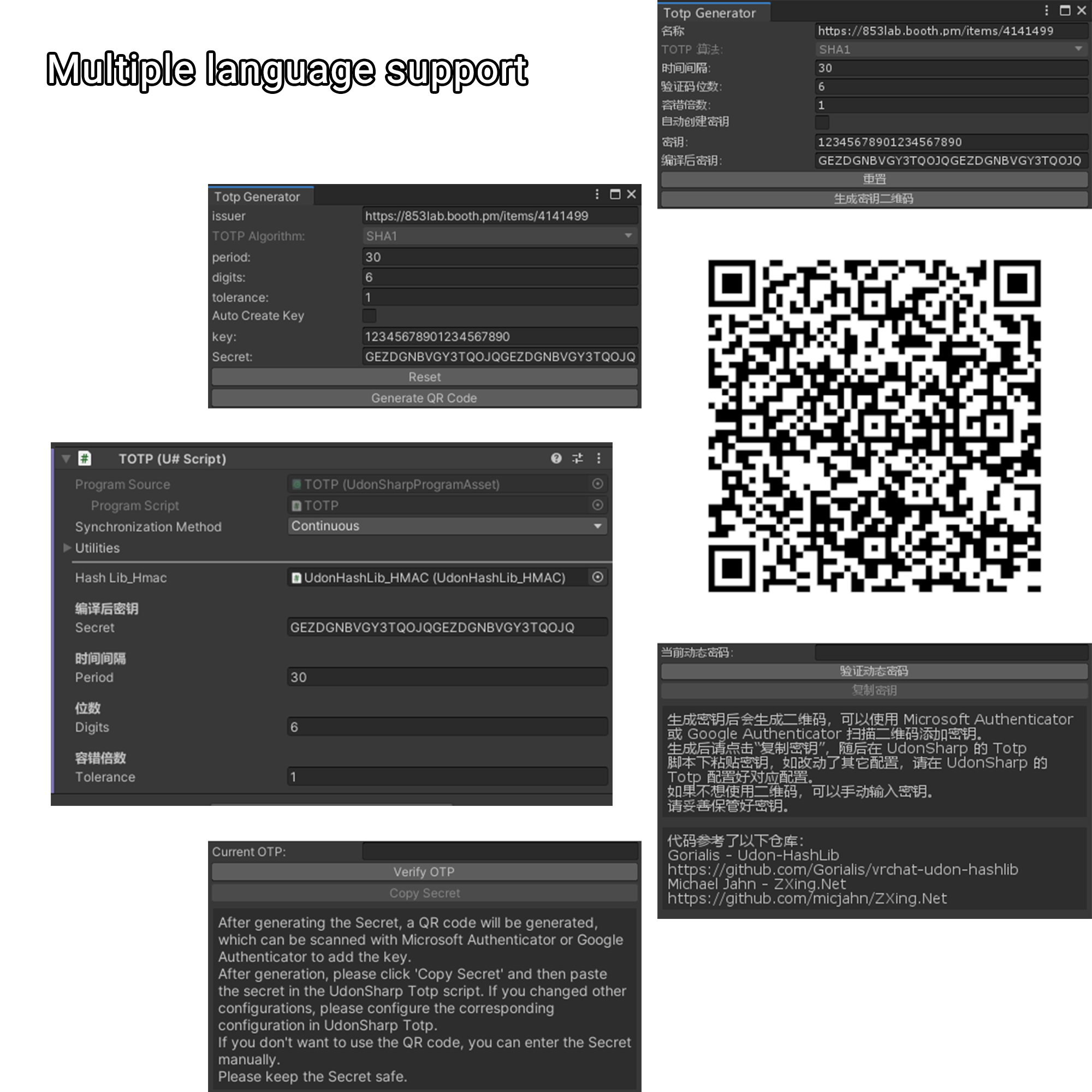Enable the 自动创建密钥 checkbox
The height and width of the screenshot is (1092, 1092).
(821, 122)
